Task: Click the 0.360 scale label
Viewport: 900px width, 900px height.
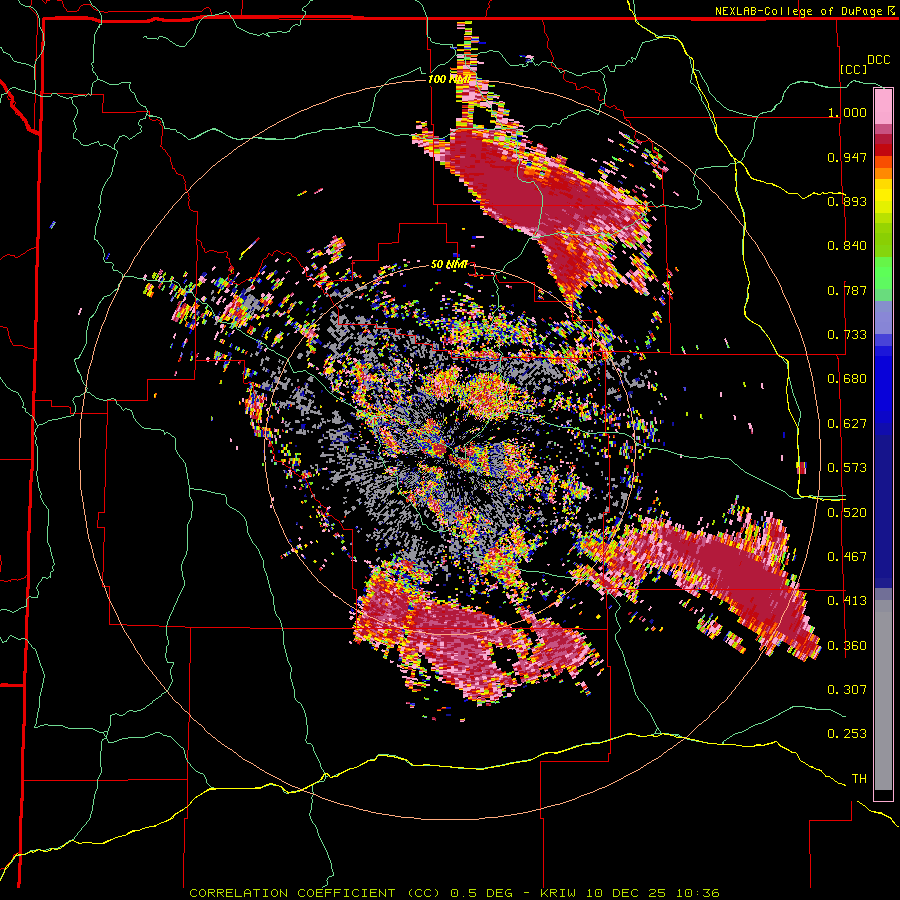Action: (847, 646)
